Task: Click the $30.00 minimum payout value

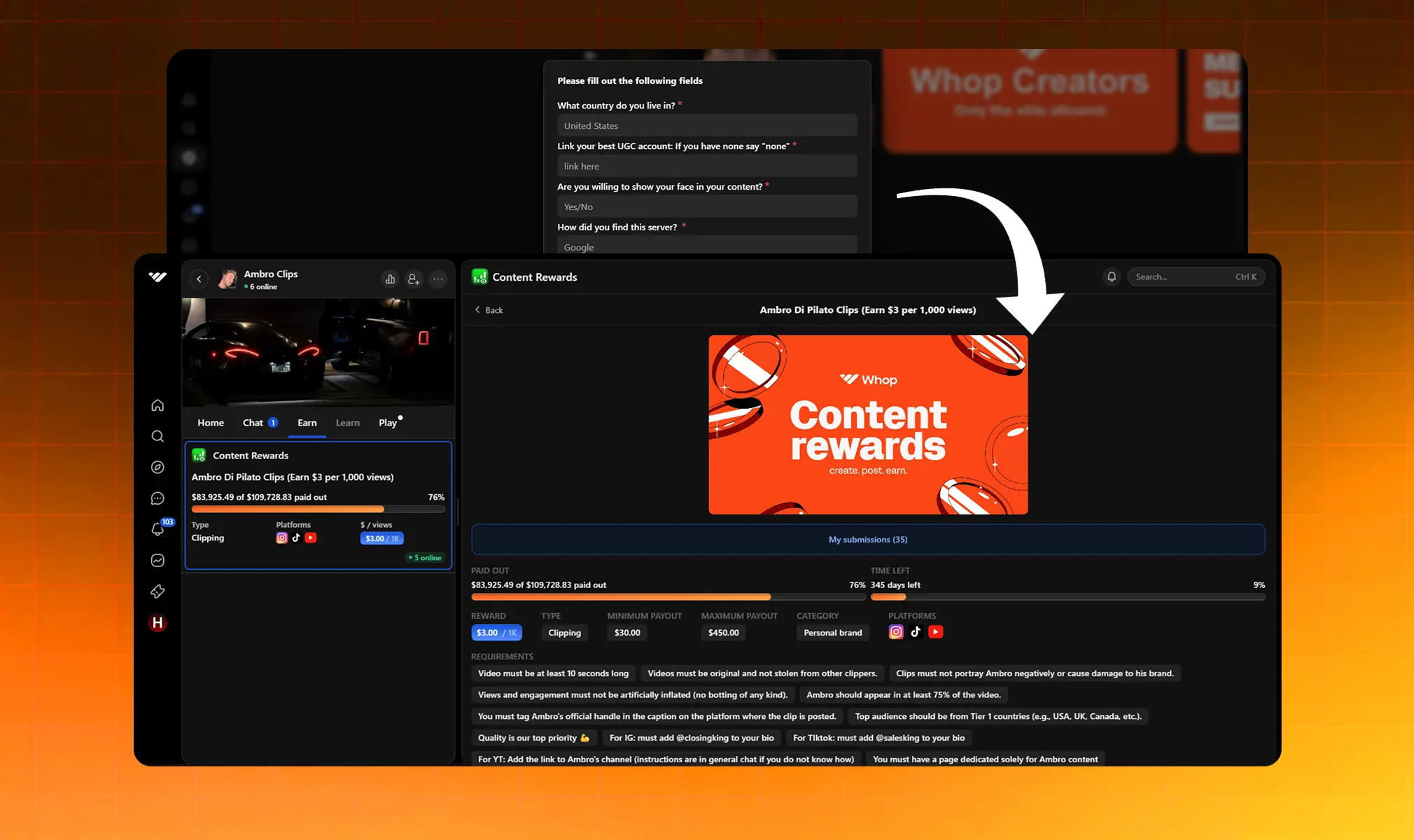Action: point(626,633)
